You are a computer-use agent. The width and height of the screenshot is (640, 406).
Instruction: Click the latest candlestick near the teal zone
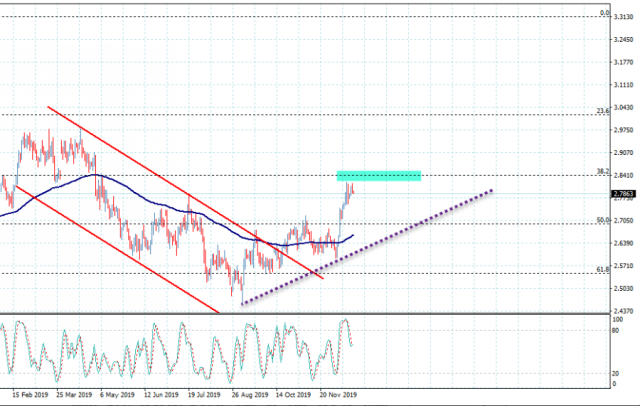tap(351, 189)
